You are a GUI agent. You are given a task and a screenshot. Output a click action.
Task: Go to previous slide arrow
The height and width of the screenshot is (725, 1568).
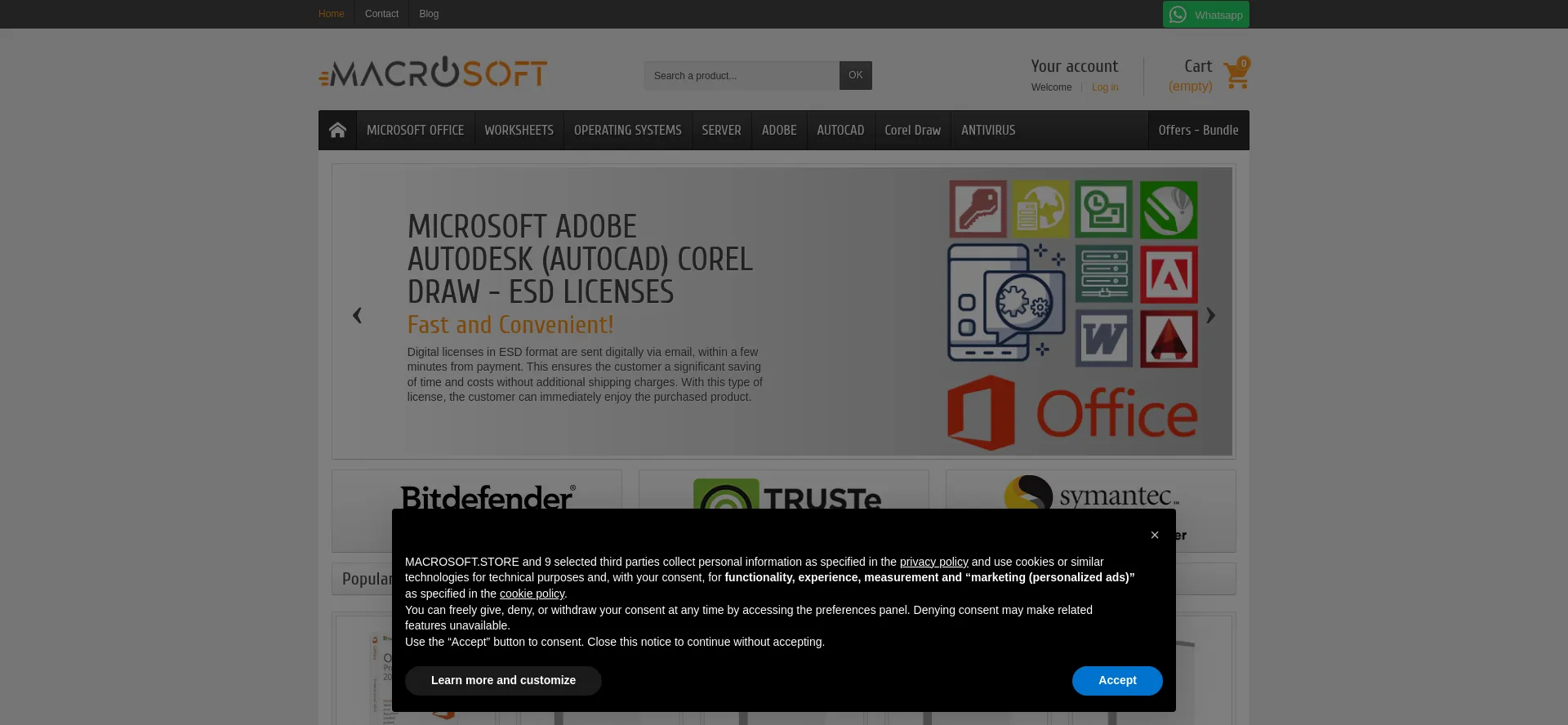pyautogui.click(x=357, y=315)
